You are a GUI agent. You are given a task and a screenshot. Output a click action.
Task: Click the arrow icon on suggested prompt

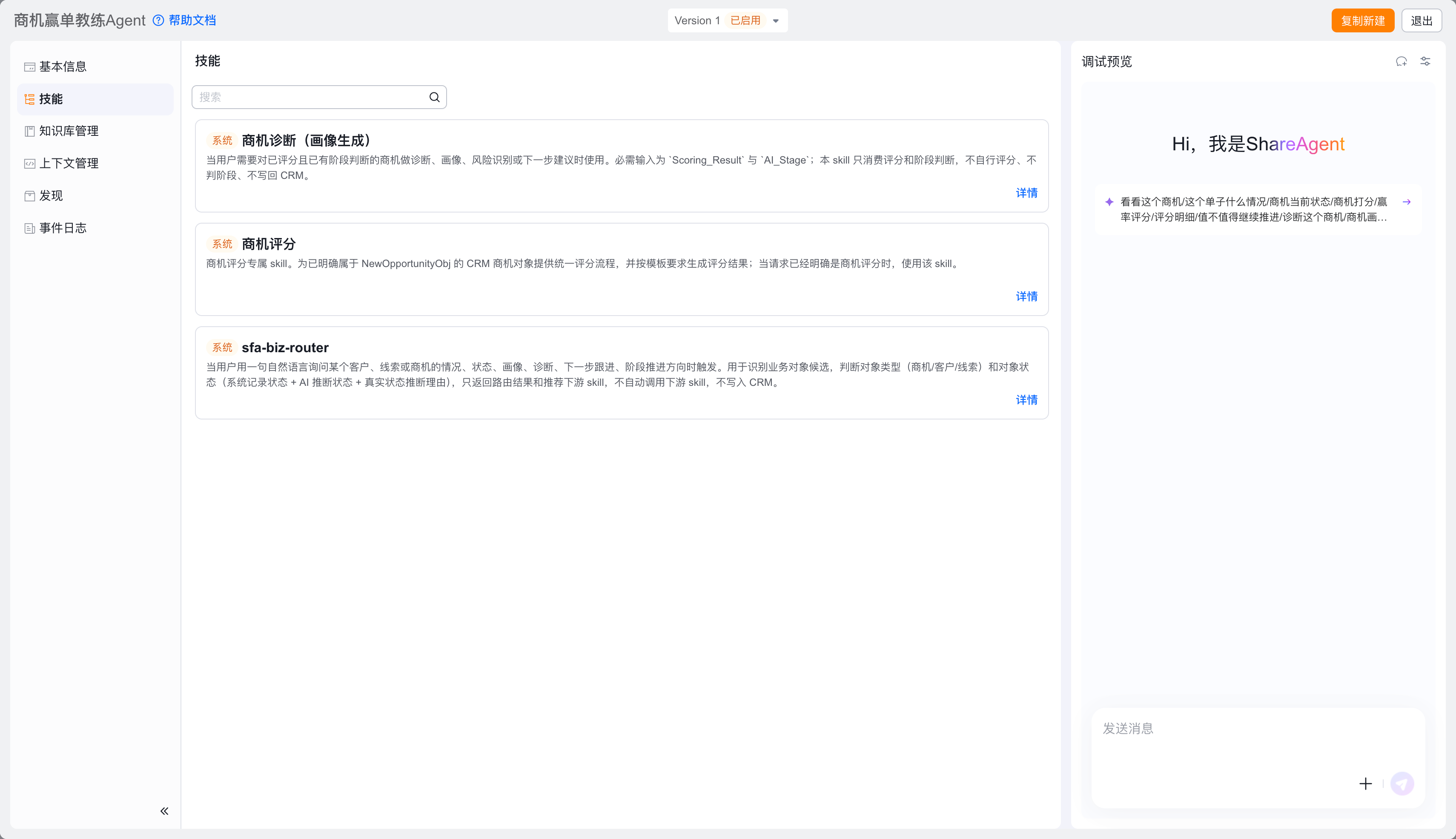tap(1407, 202)
